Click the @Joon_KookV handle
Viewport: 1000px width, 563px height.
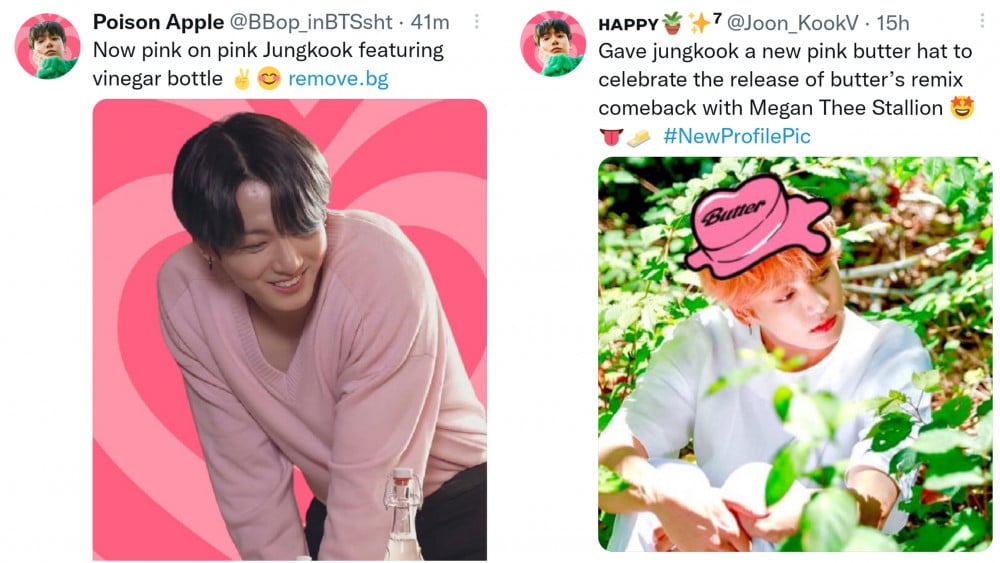click(793, 24)
